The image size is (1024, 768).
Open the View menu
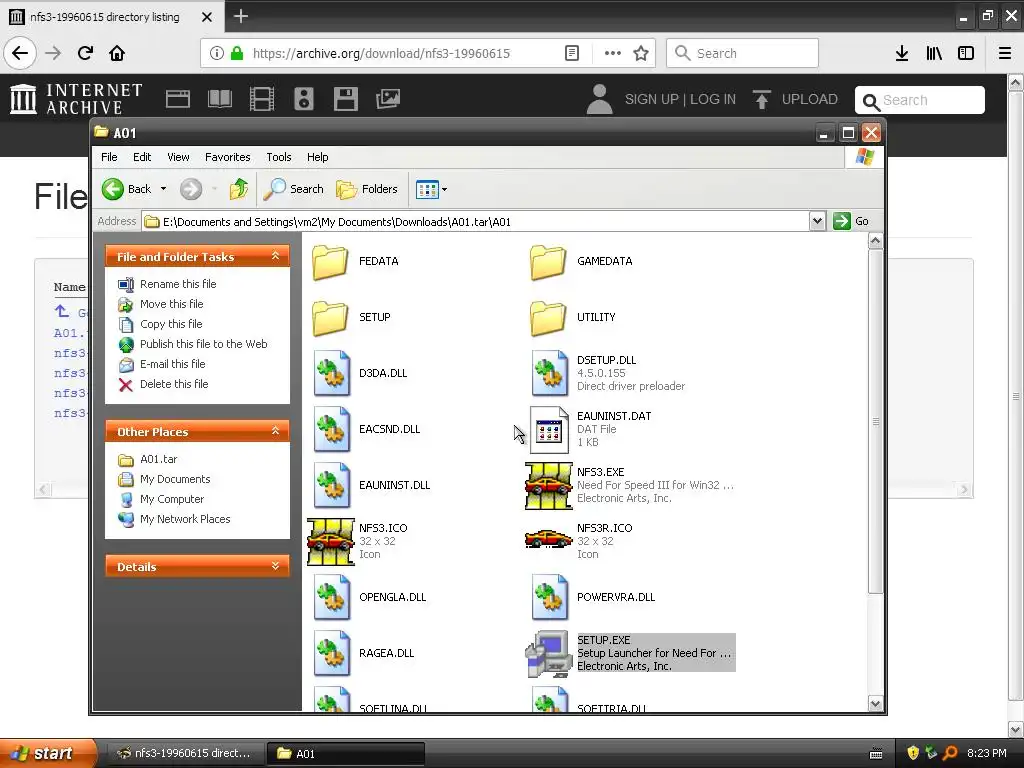click(178, 157)
